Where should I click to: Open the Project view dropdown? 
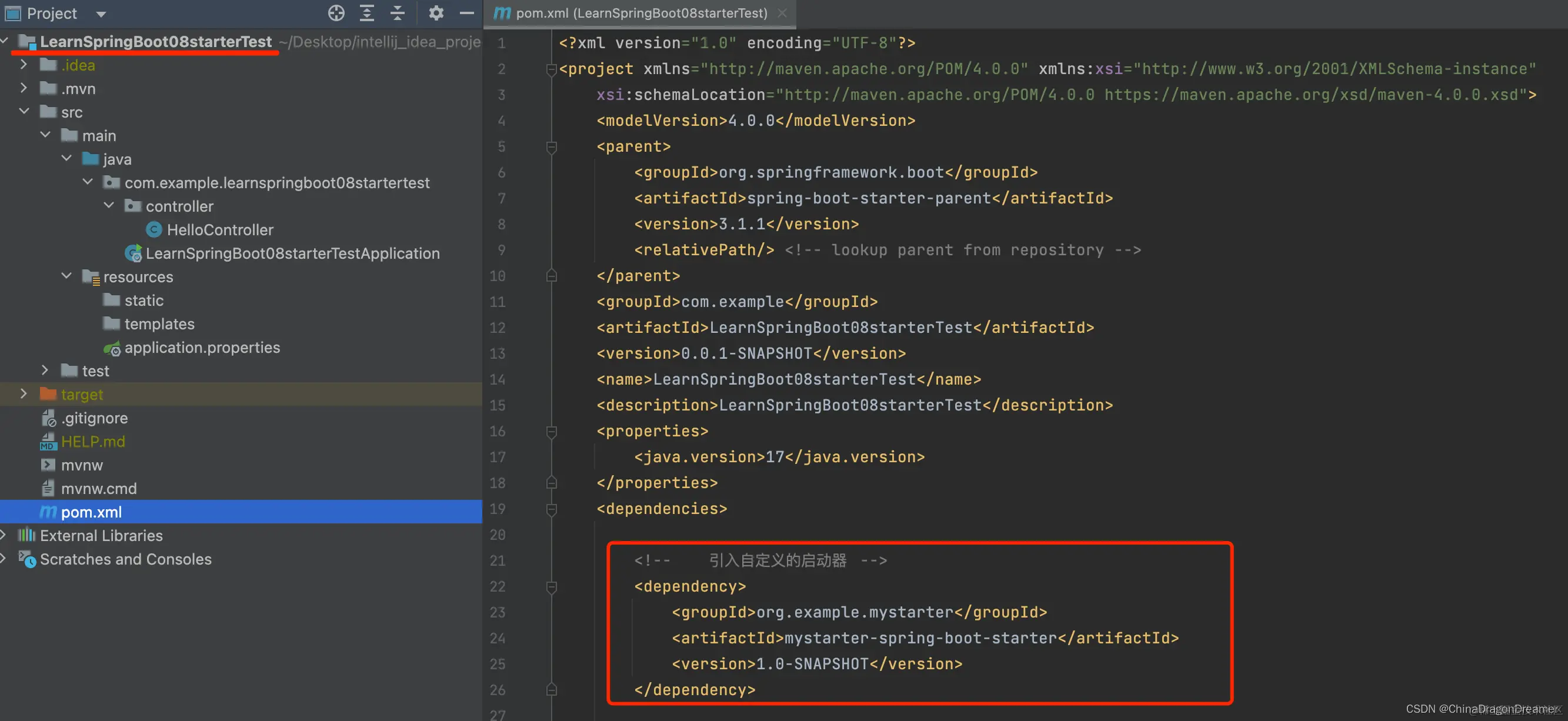tap(101, 14)
